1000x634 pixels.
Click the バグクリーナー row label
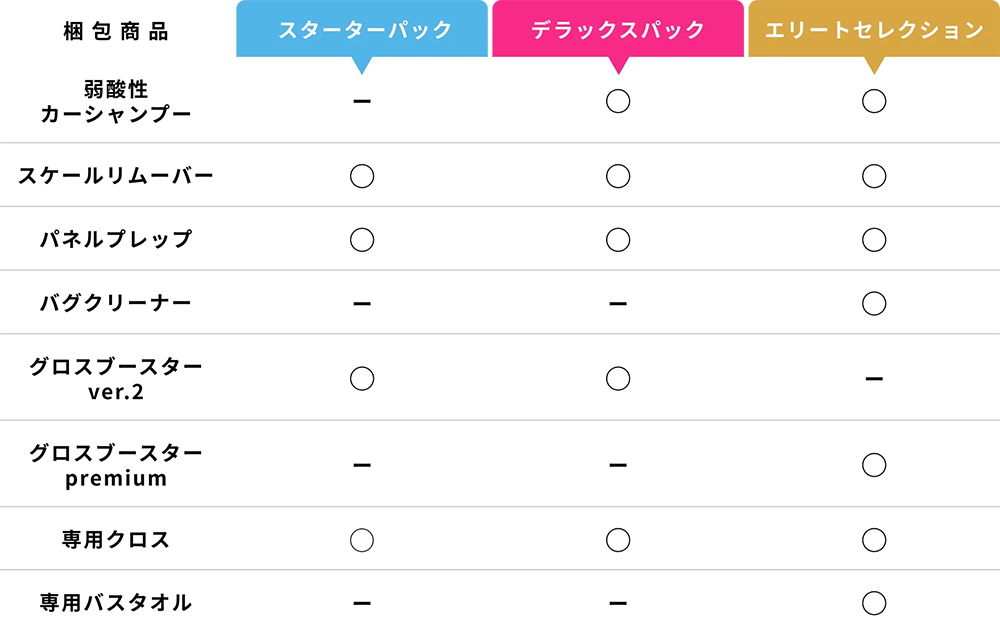tap(115, 302)
